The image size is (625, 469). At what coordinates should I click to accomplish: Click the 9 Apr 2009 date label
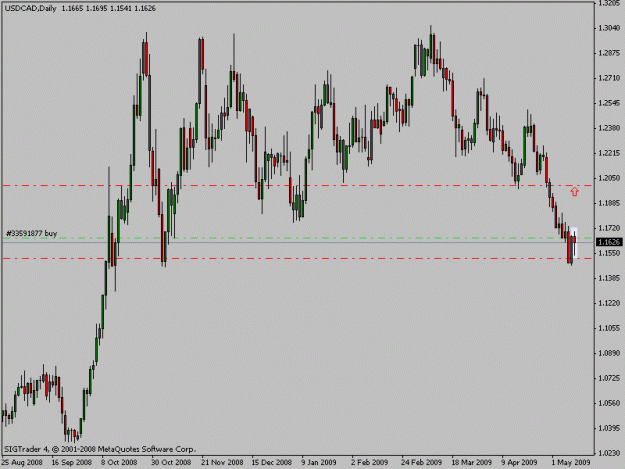coord(519,463)
